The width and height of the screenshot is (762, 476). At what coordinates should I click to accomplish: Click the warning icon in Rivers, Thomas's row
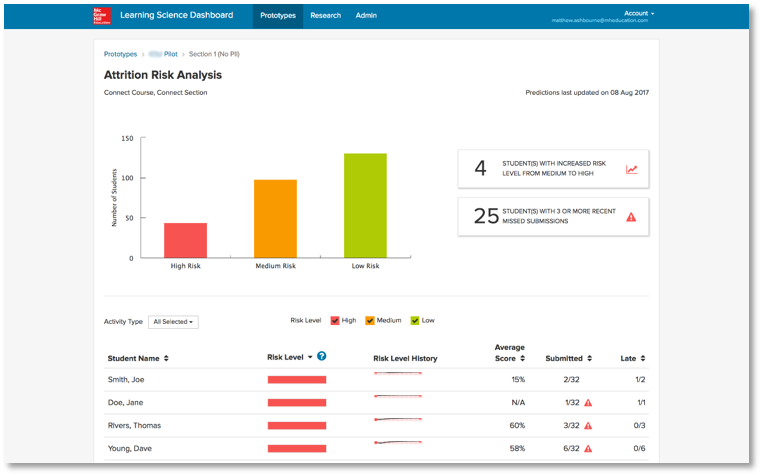[x=588, y=426]
